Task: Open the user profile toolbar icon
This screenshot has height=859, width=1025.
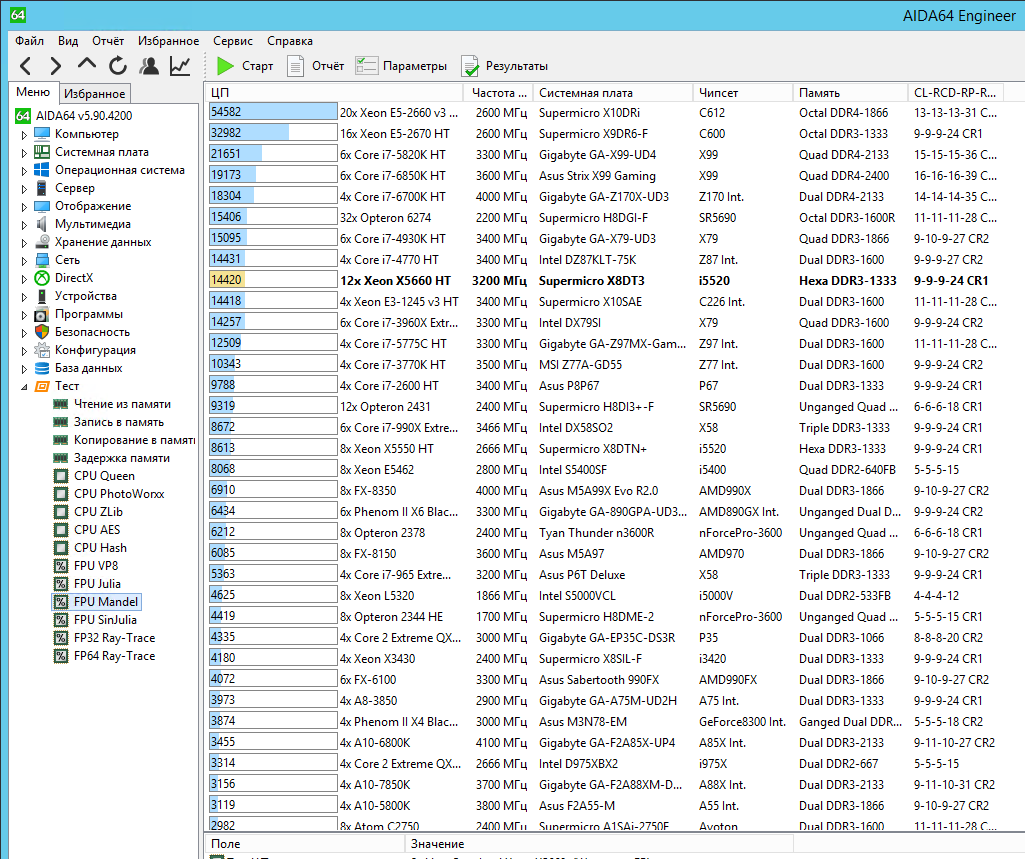Action: pyautogui.click(x=149, y=65)
